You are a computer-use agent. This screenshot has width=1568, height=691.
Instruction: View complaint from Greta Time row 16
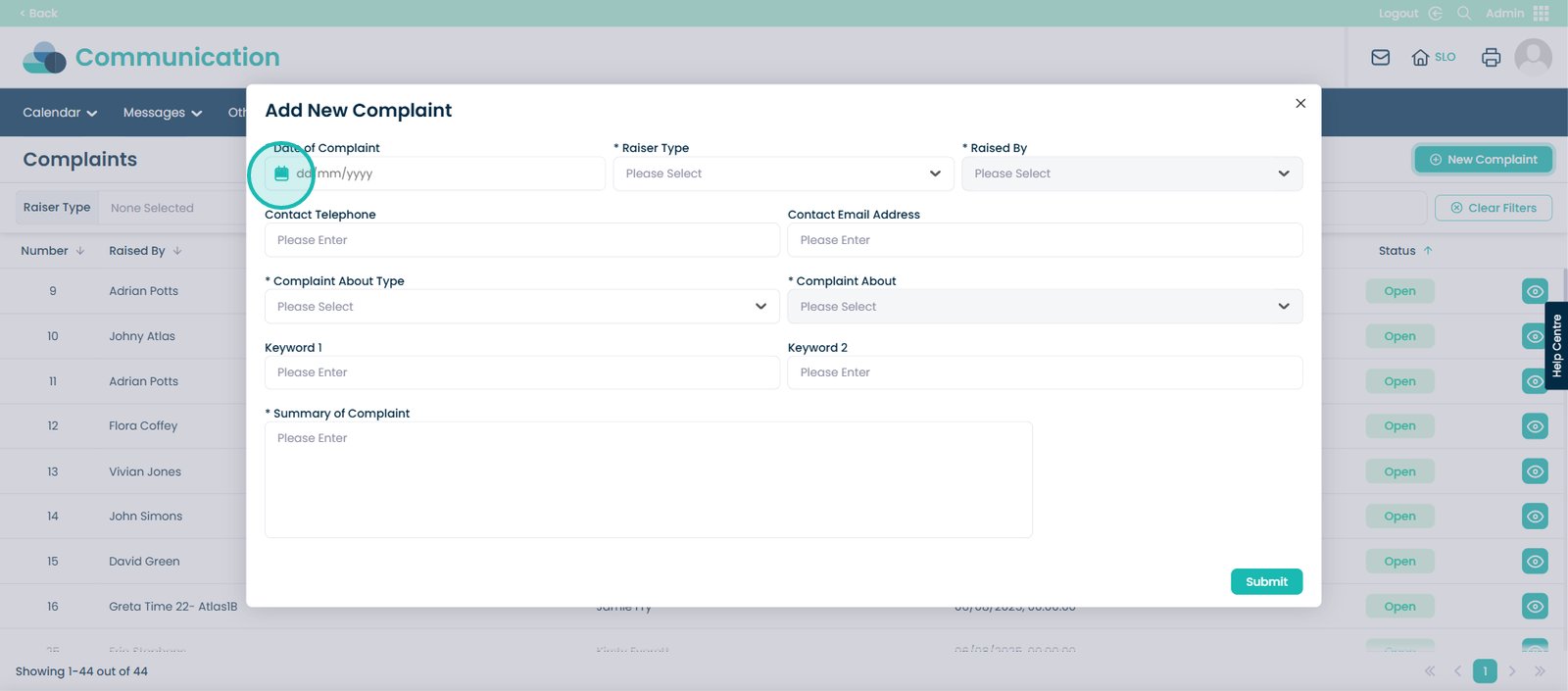(x=1535, y=607)
